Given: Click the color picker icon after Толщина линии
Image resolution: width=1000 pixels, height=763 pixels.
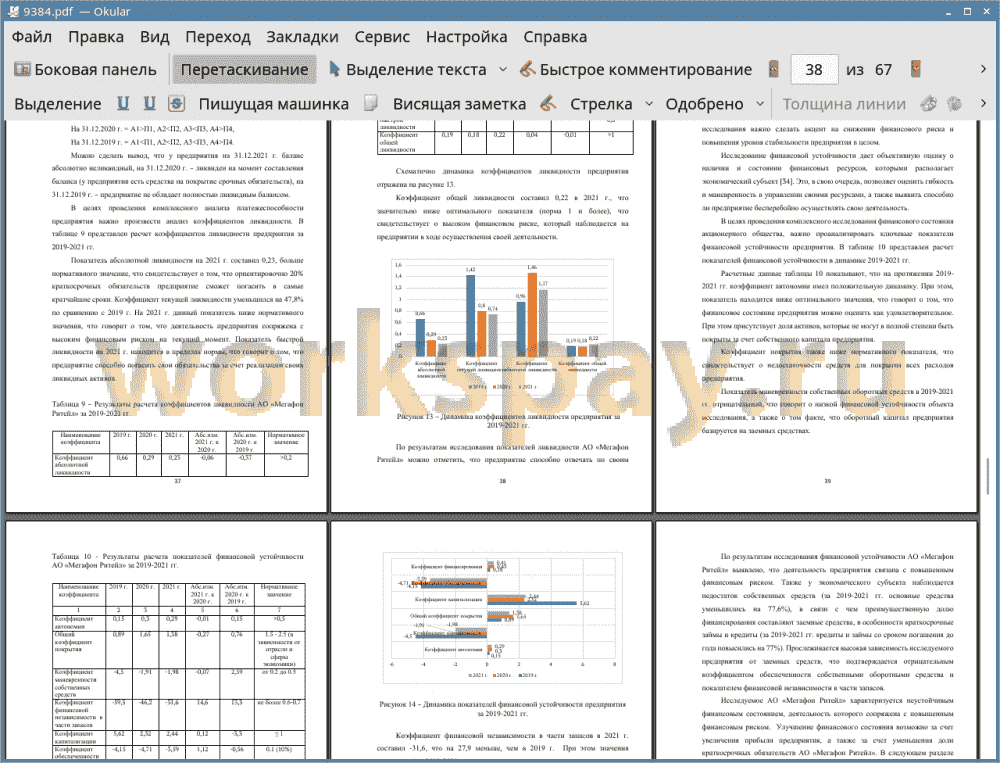Looking at the screenshot, I should [929, 103].
